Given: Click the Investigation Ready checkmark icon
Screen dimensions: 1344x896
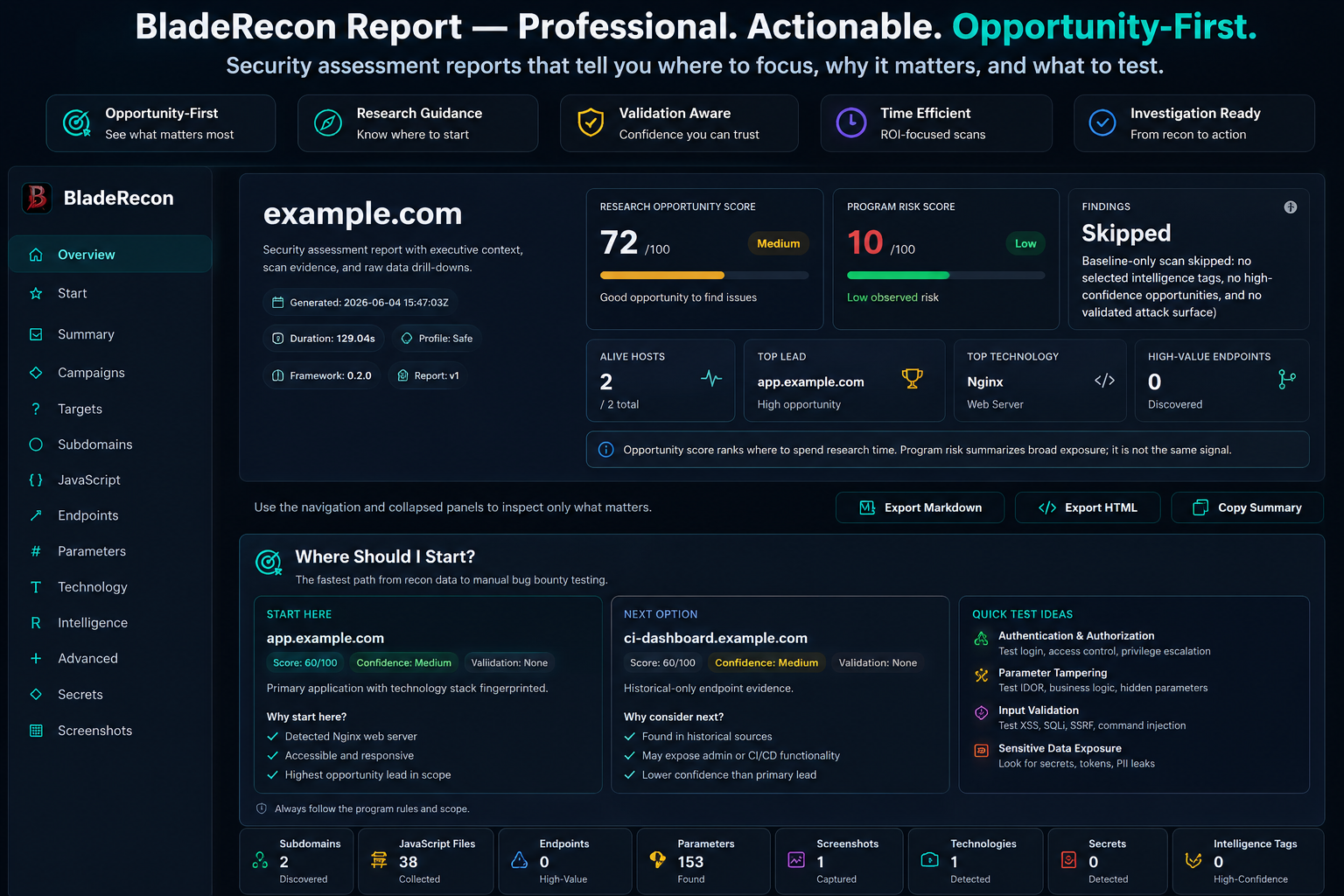Looking at the screenshot, I should (1102, 123).
